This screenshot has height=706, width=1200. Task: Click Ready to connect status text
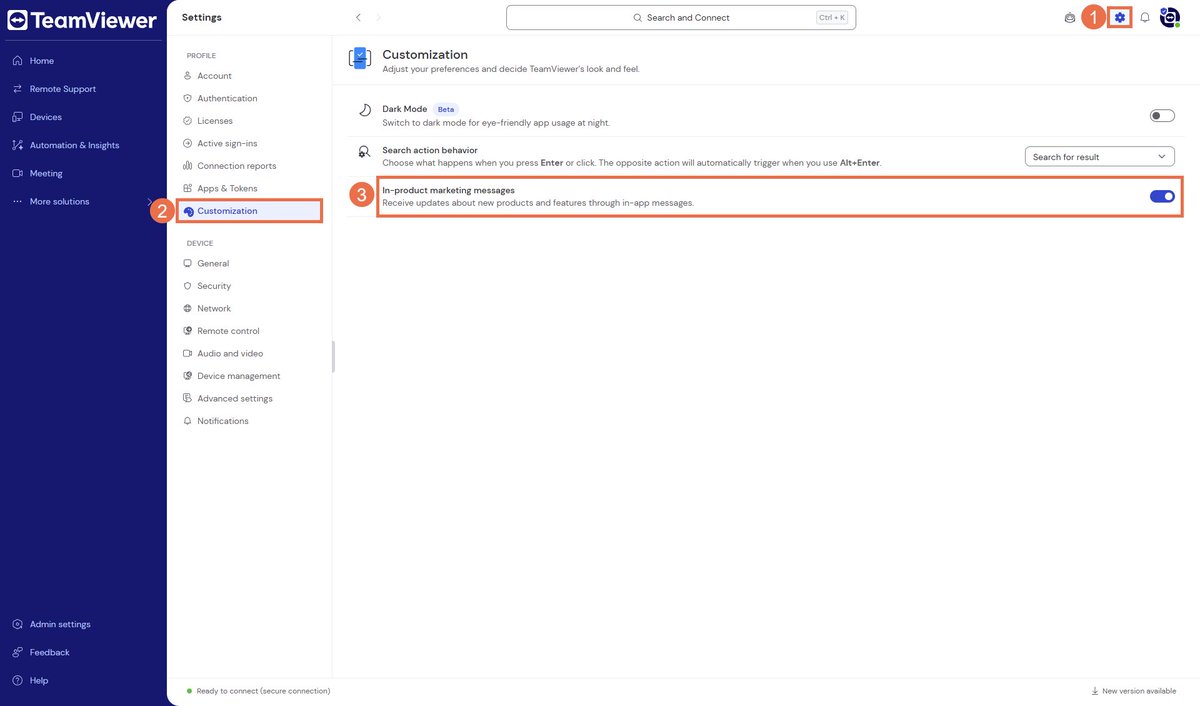click(x=263, y=691)
